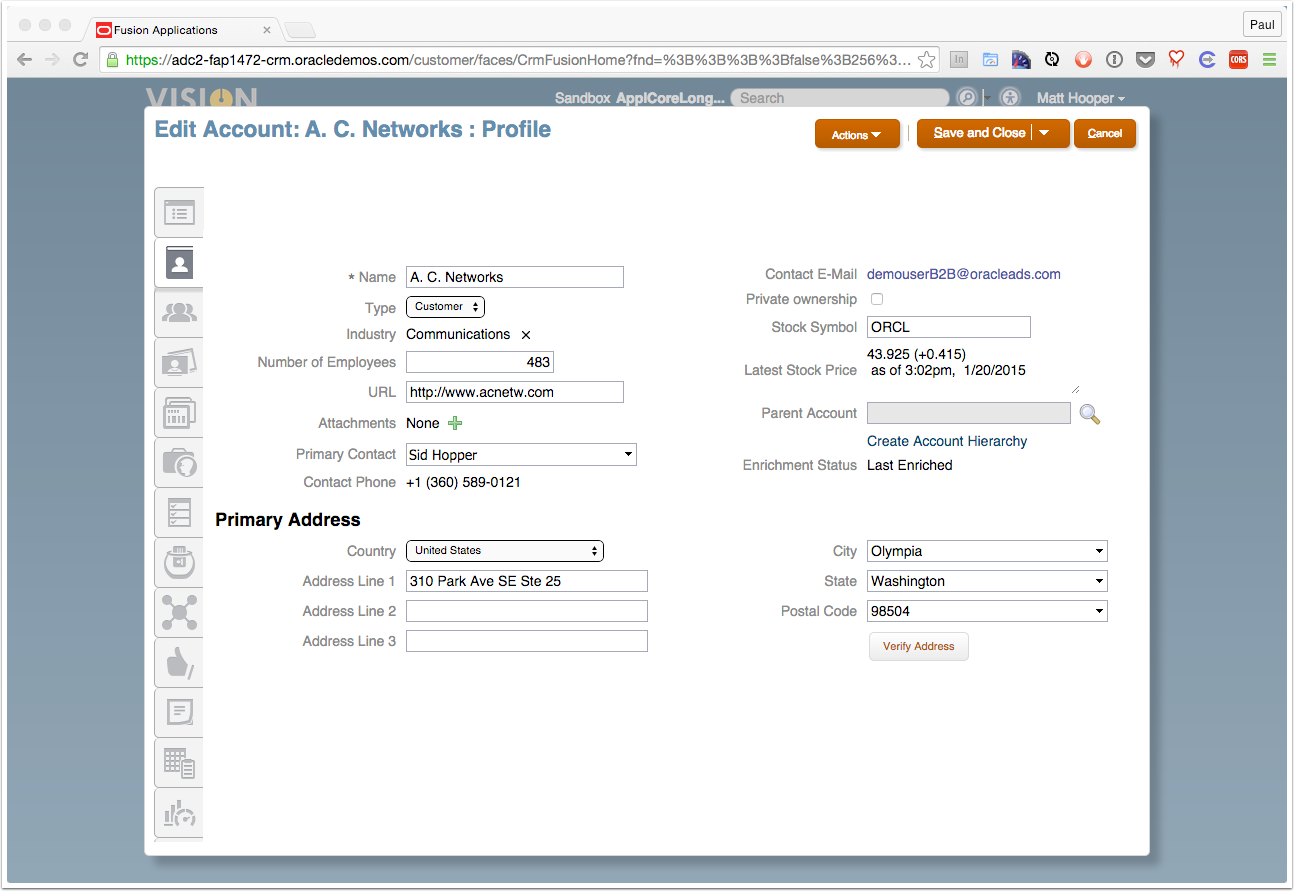Open the sidebar tab with overlapping ID cards icon
The height and width of the screenshot is (891, 1294).
[179, 363]
